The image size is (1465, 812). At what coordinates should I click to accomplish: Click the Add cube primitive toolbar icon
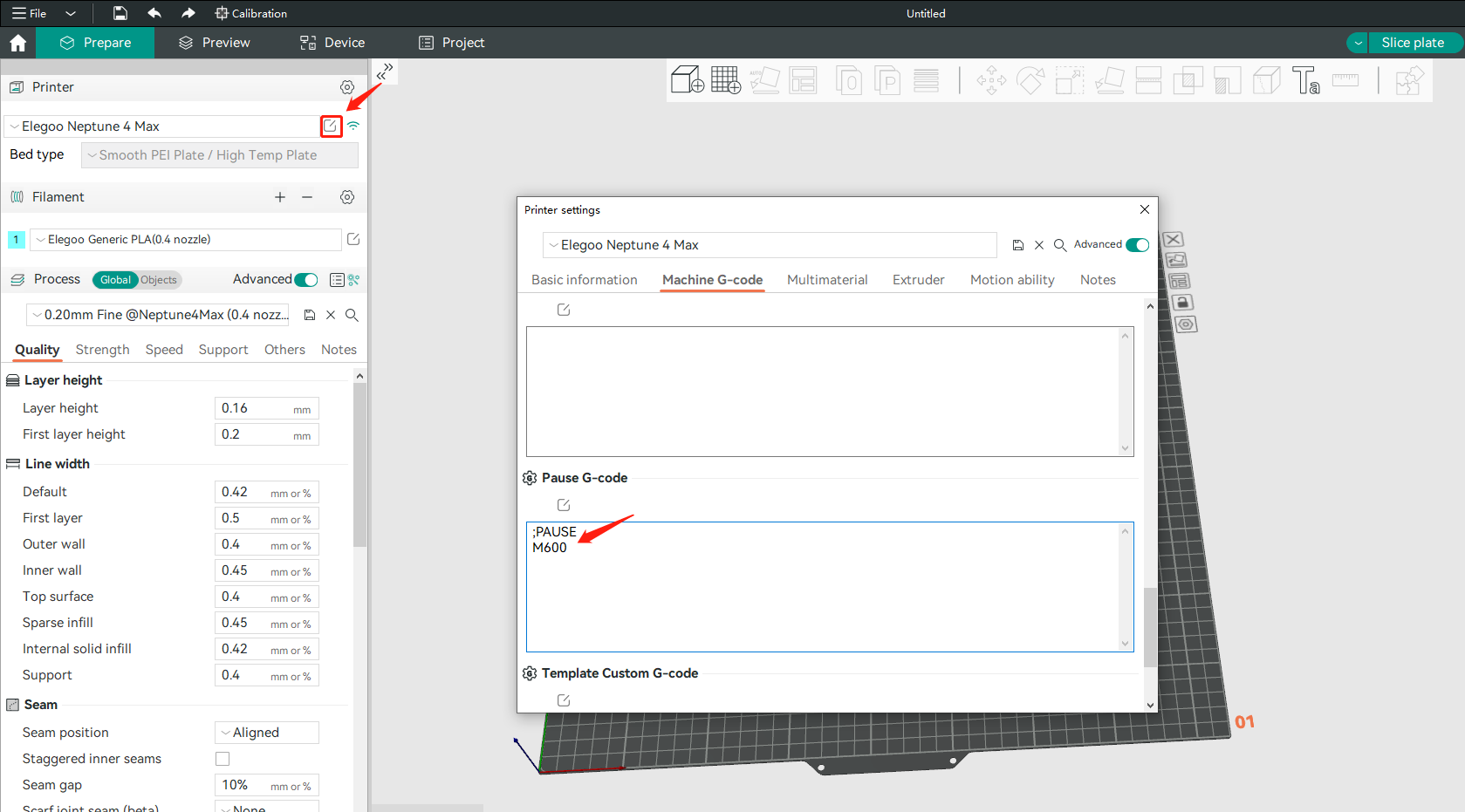(687, 80)
